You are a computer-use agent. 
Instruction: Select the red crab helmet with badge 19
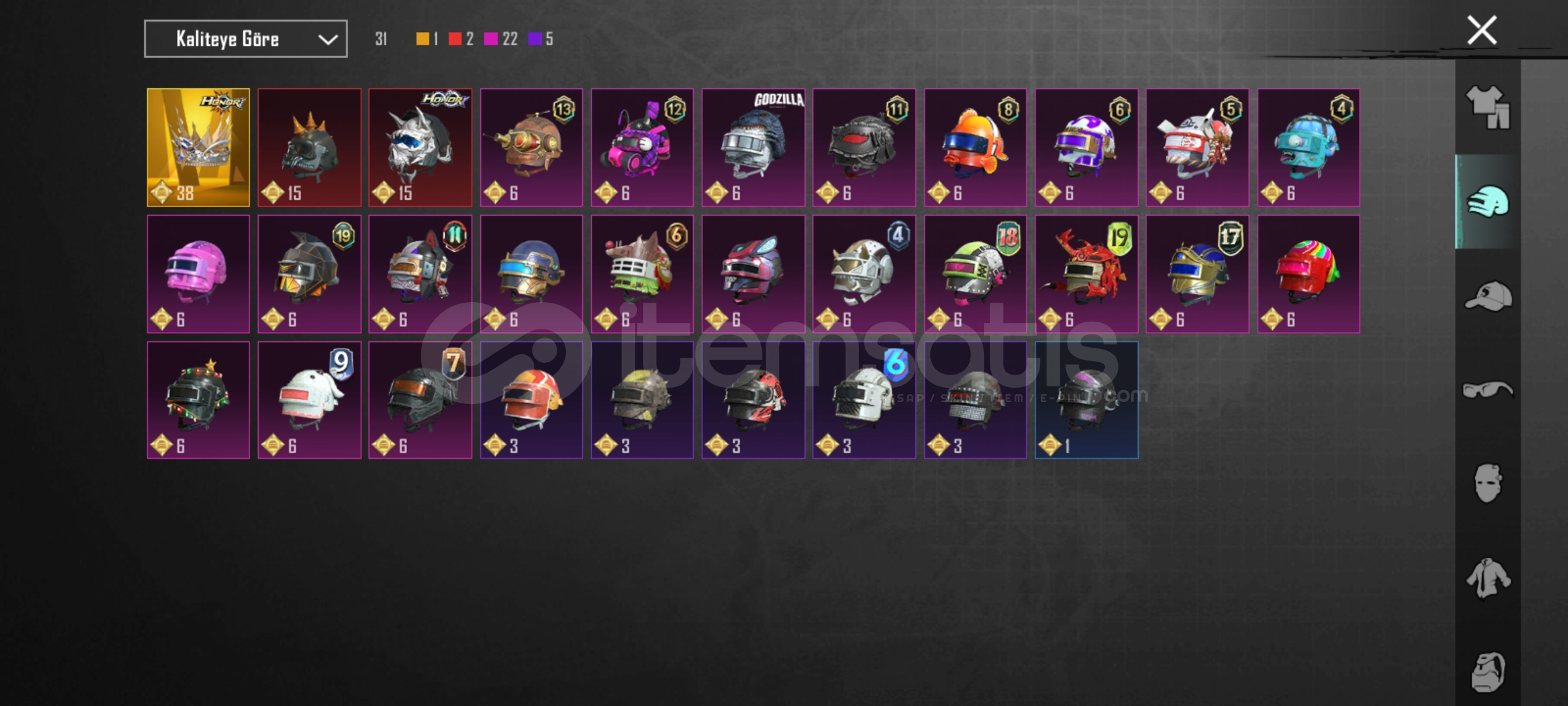pos(1086,274)
